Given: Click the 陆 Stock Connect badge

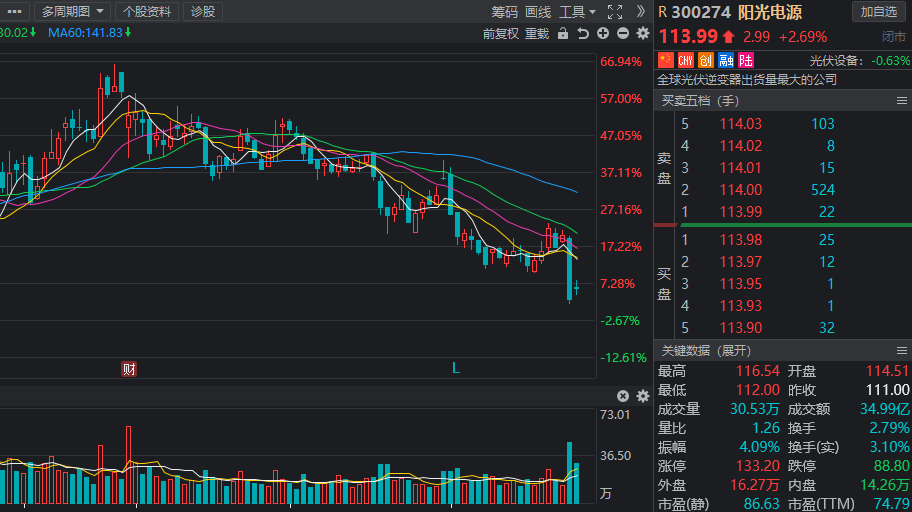Looking at the screenshot, I should [746, 60].
